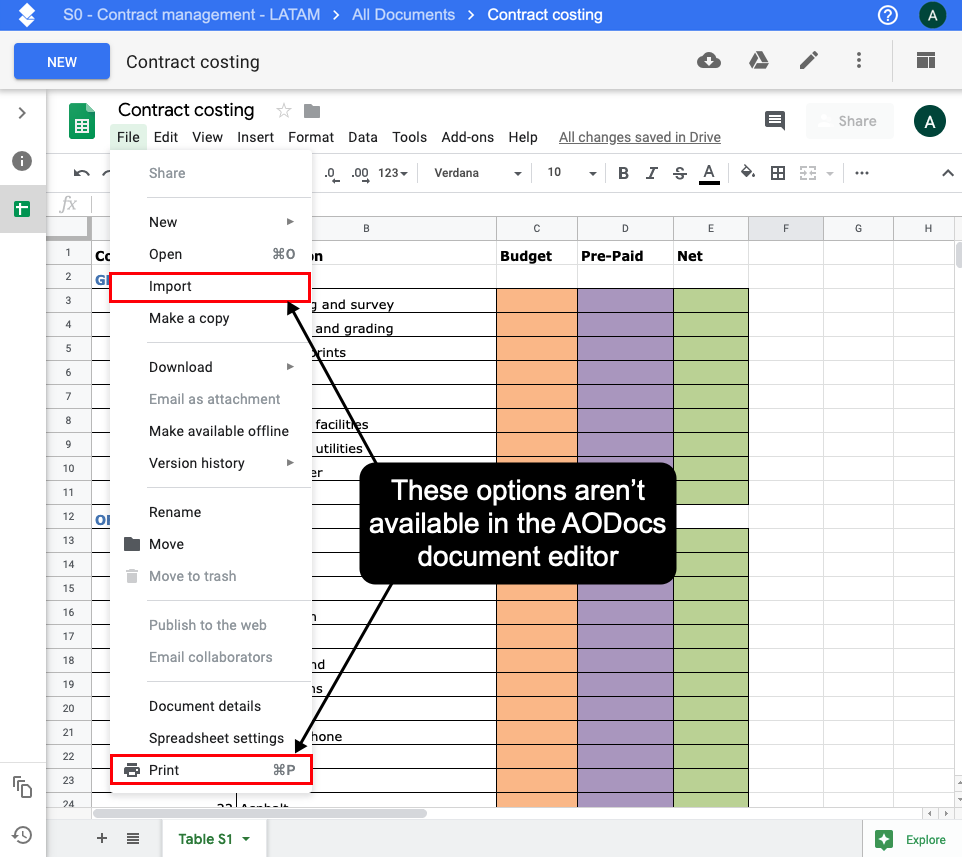Open the history clock icon in sidebar
962x857 pixels.
coord(22,835)
